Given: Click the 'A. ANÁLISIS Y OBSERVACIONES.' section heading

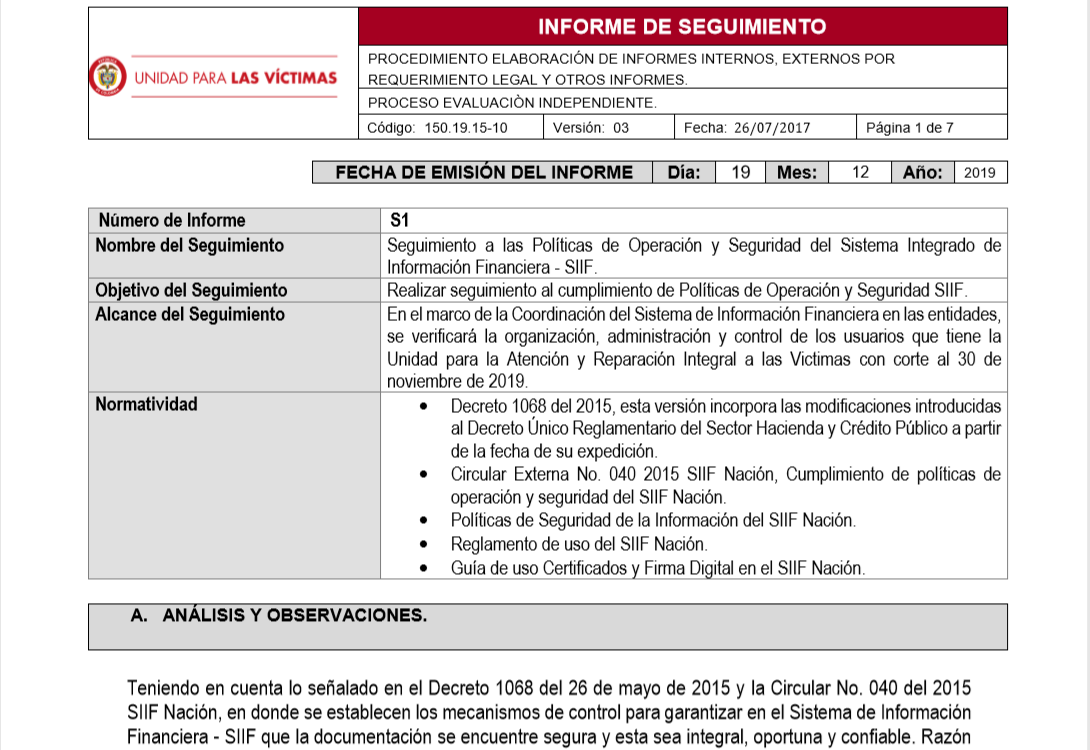Looking at the screenshot, I should pos(278,615).
